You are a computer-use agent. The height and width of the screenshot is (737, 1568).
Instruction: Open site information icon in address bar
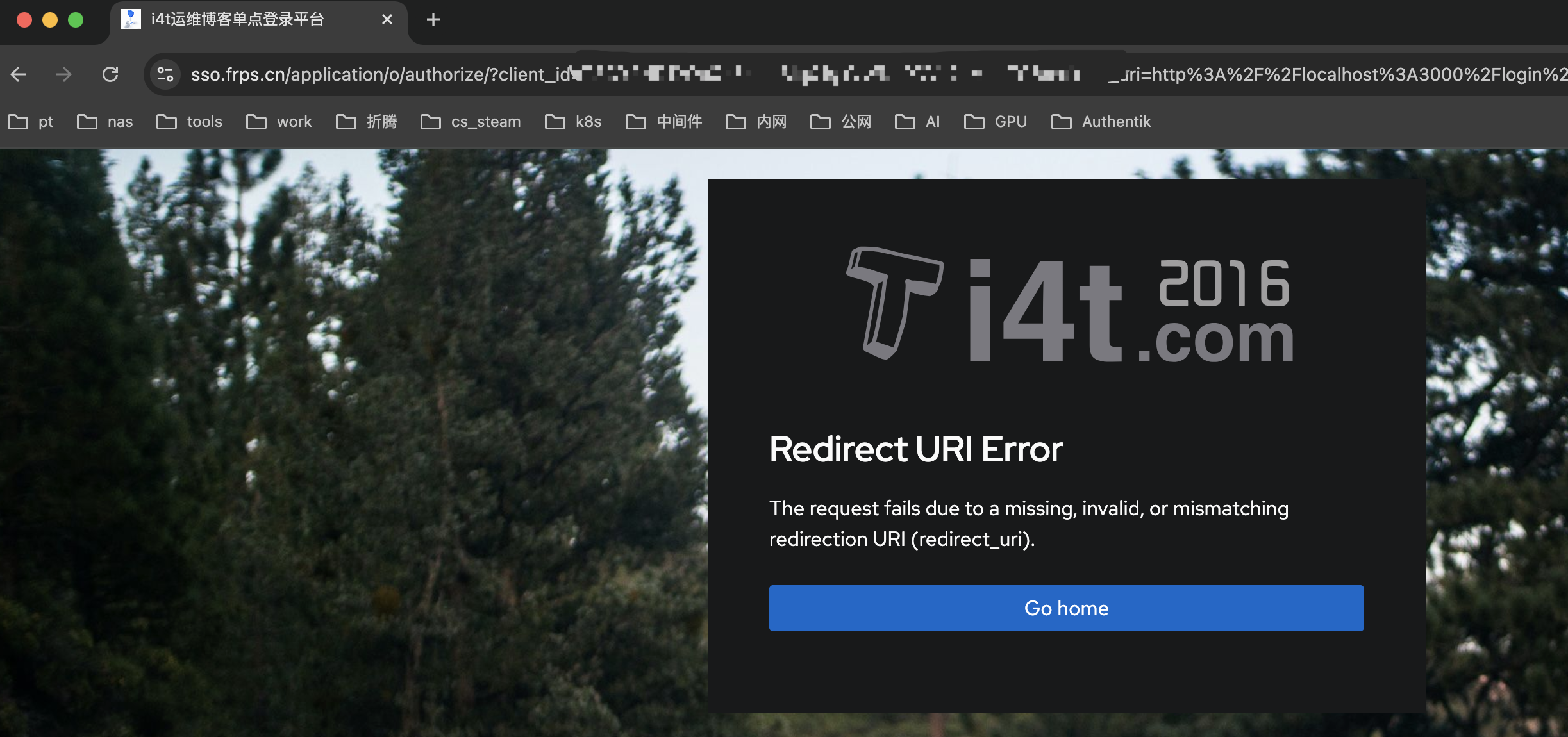pos(165,74)
